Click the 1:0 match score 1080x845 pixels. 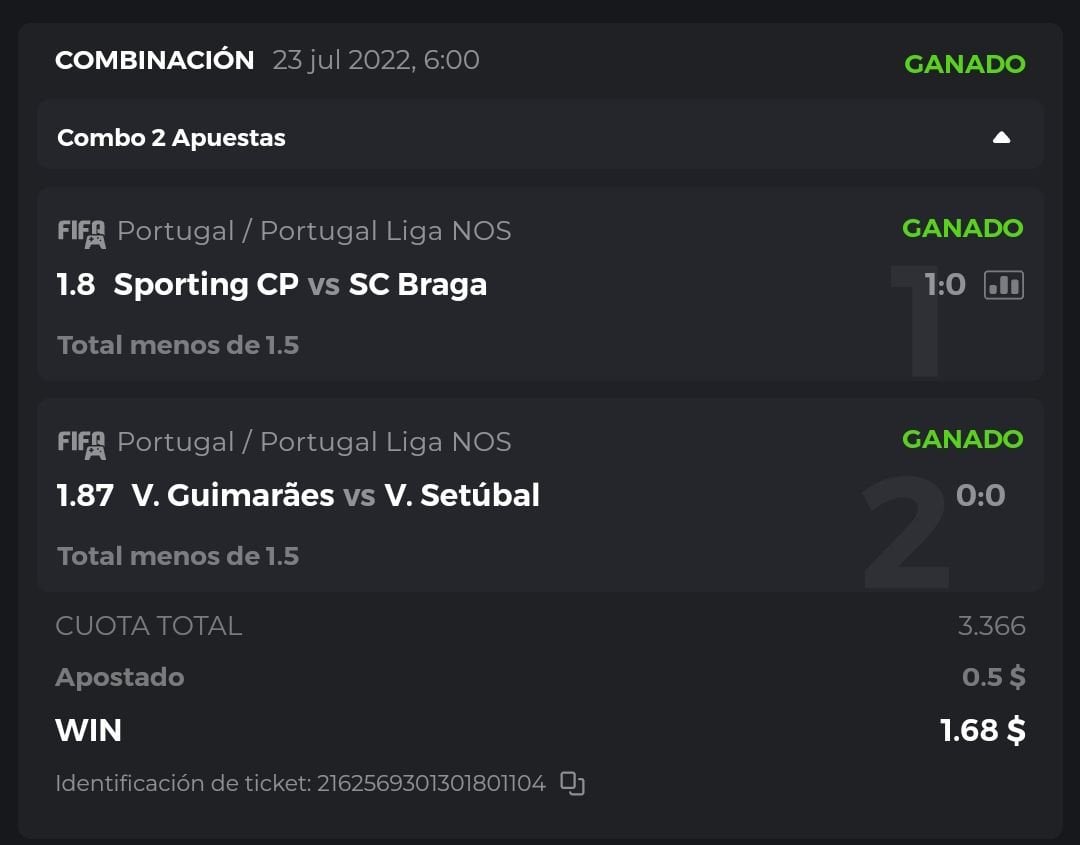click(944, 285)
